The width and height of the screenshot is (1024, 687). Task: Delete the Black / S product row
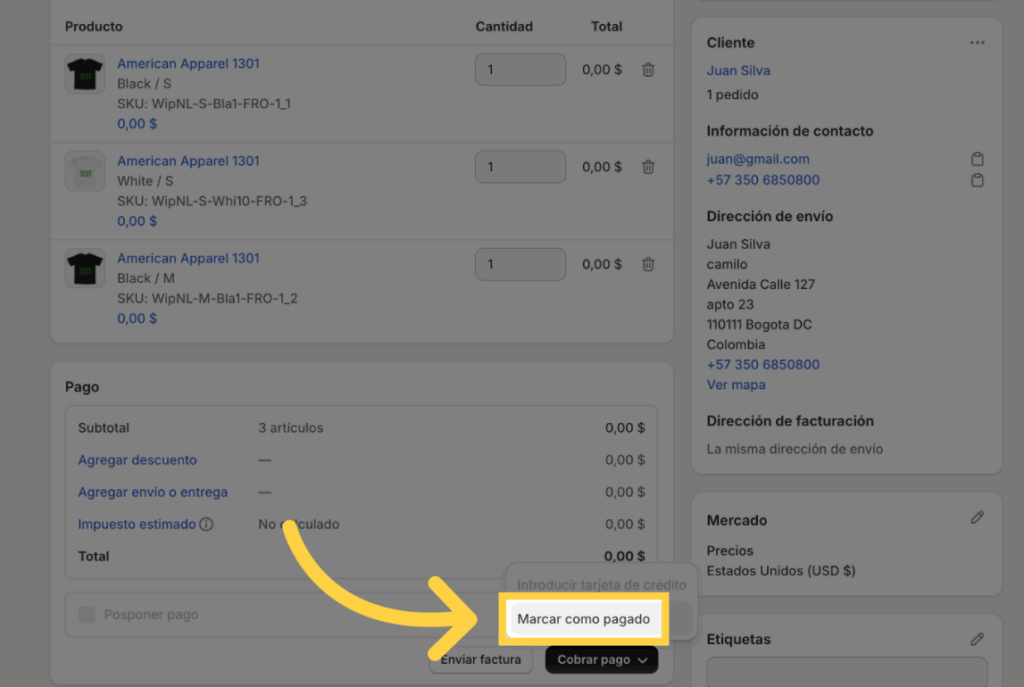pos(648,70)
